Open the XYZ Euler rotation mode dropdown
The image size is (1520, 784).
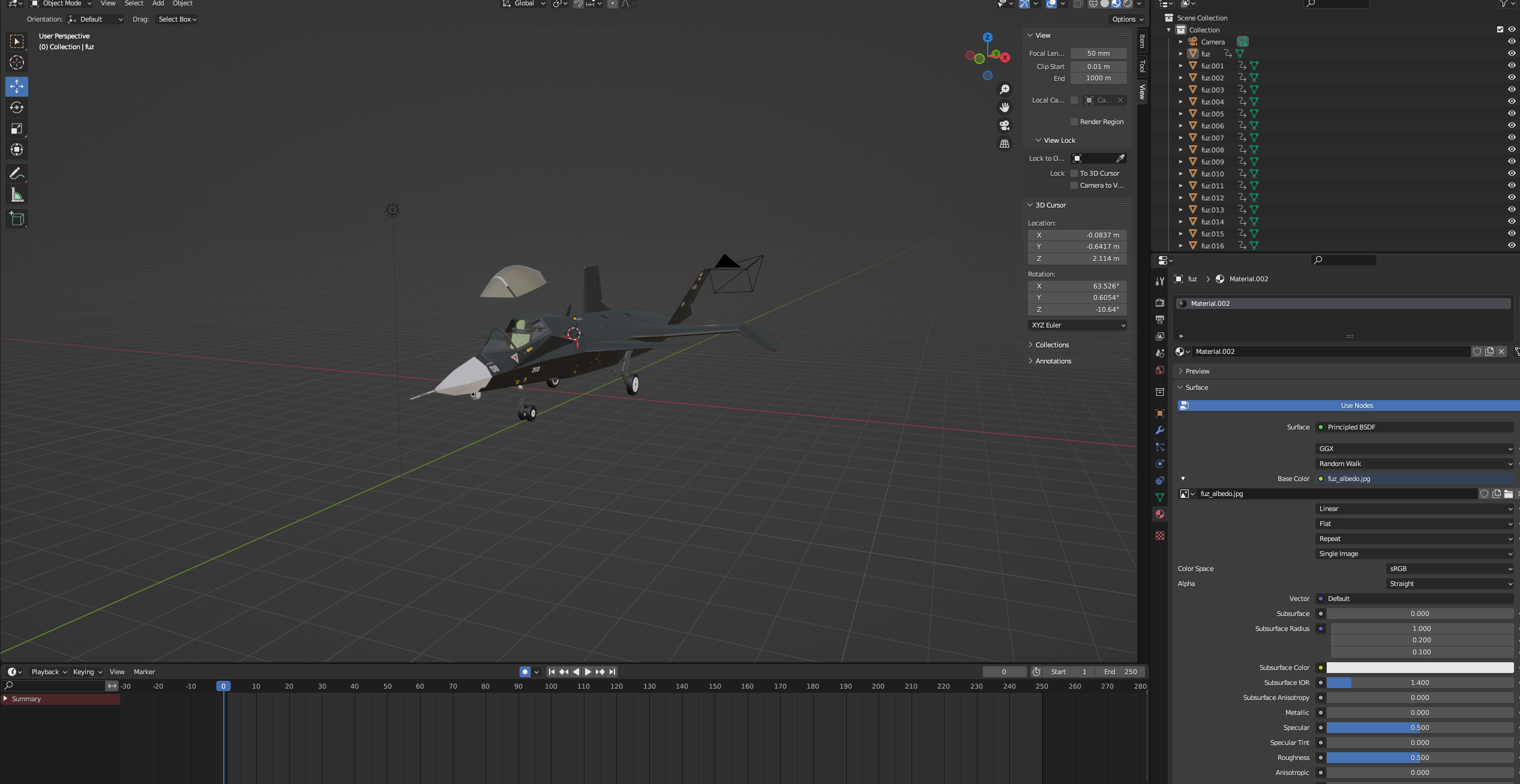1078,325
